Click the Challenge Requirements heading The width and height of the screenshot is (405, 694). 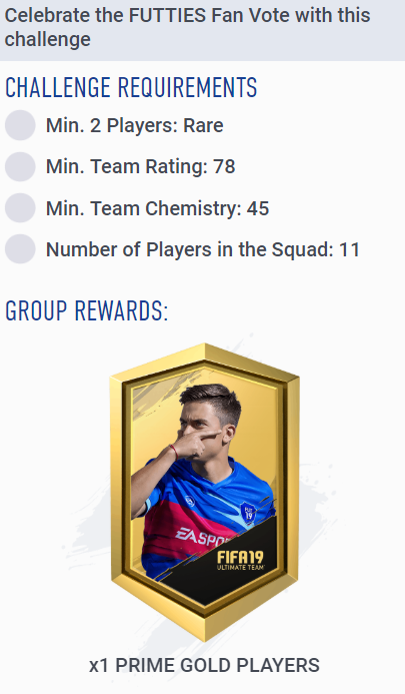pyautogui.click(x=131, y=87)
